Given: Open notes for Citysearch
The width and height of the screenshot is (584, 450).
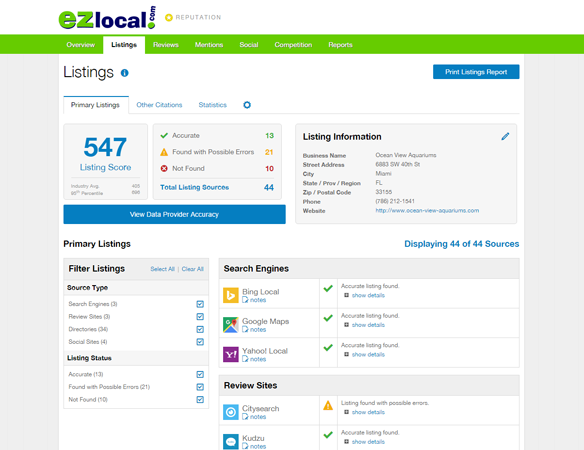Looking at the screenshot, I should tap(254, 417).
